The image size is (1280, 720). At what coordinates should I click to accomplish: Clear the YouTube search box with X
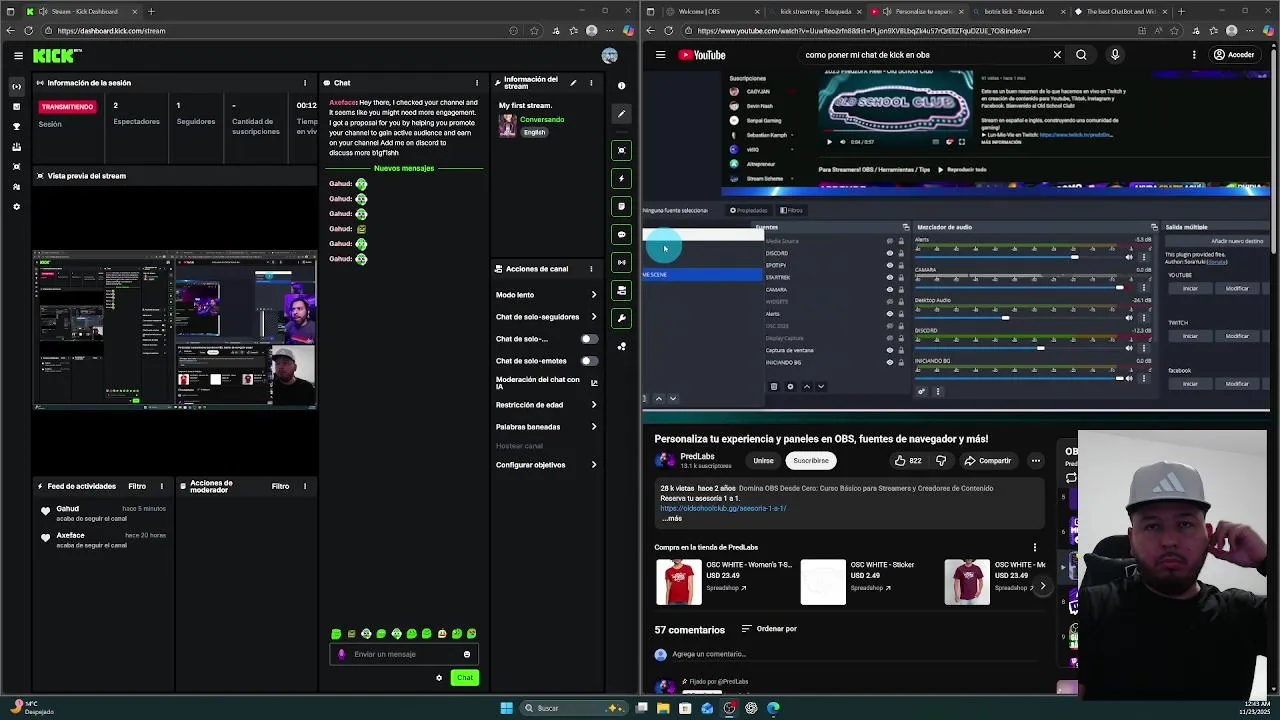(x=1057, y=55)
